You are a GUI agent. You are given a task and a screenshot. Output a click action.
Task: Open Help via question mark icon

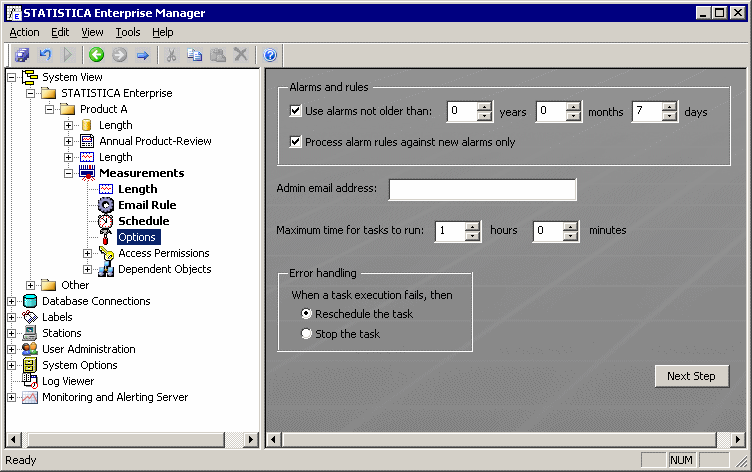point(270,55)
